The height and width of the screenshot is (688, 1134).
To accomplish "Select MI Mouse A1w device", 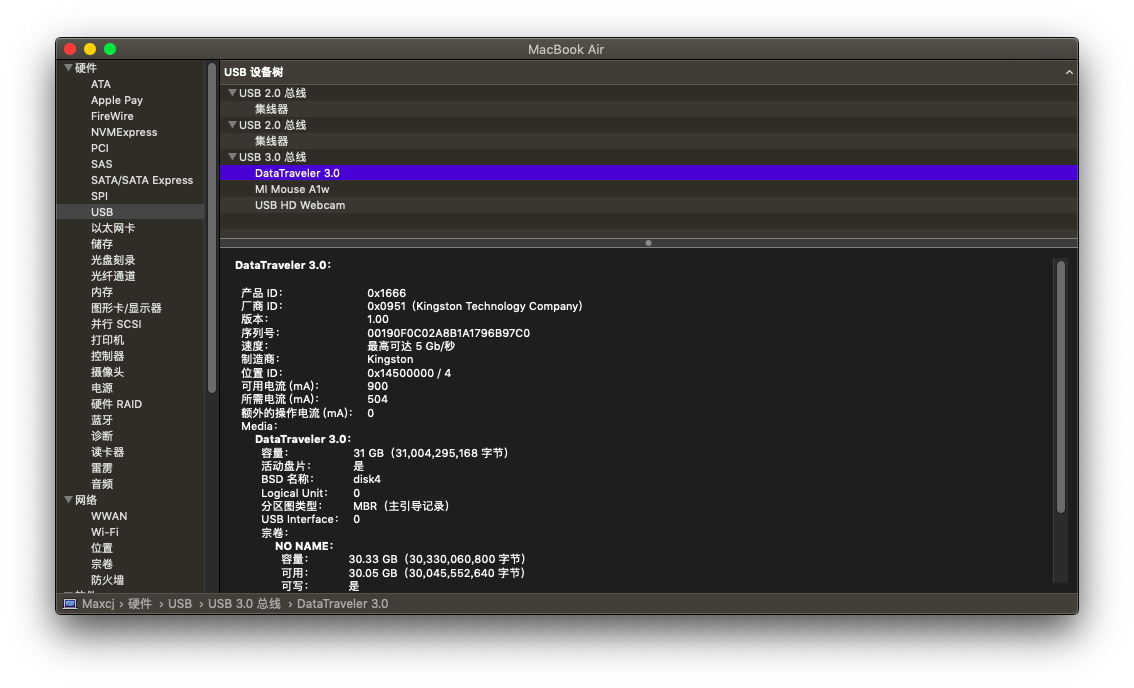I will (x=291, y=189).
